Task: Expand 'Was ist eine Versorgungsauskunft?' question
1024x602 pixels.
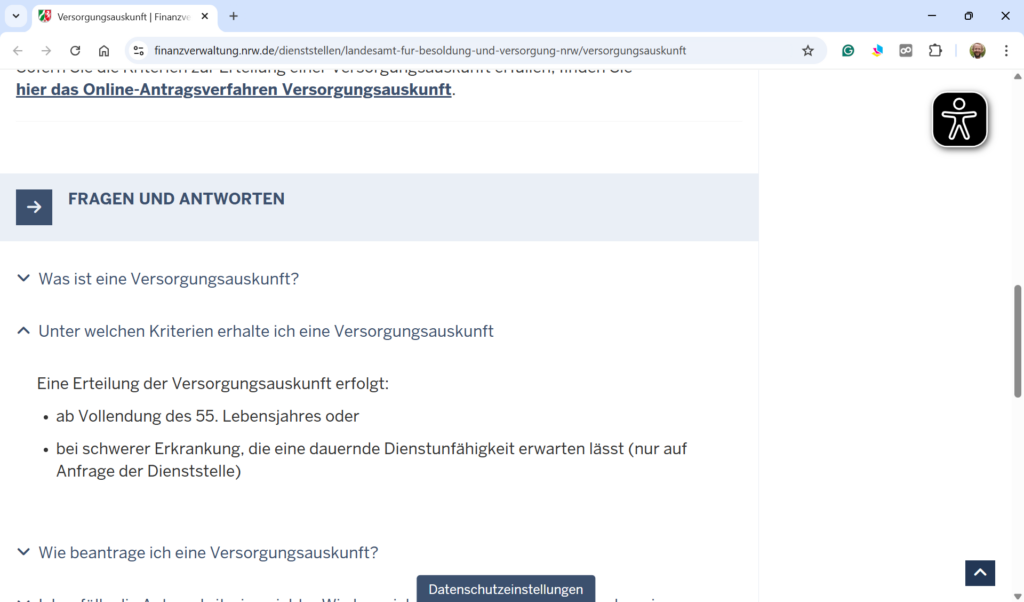Action: [x=168, y=279]
